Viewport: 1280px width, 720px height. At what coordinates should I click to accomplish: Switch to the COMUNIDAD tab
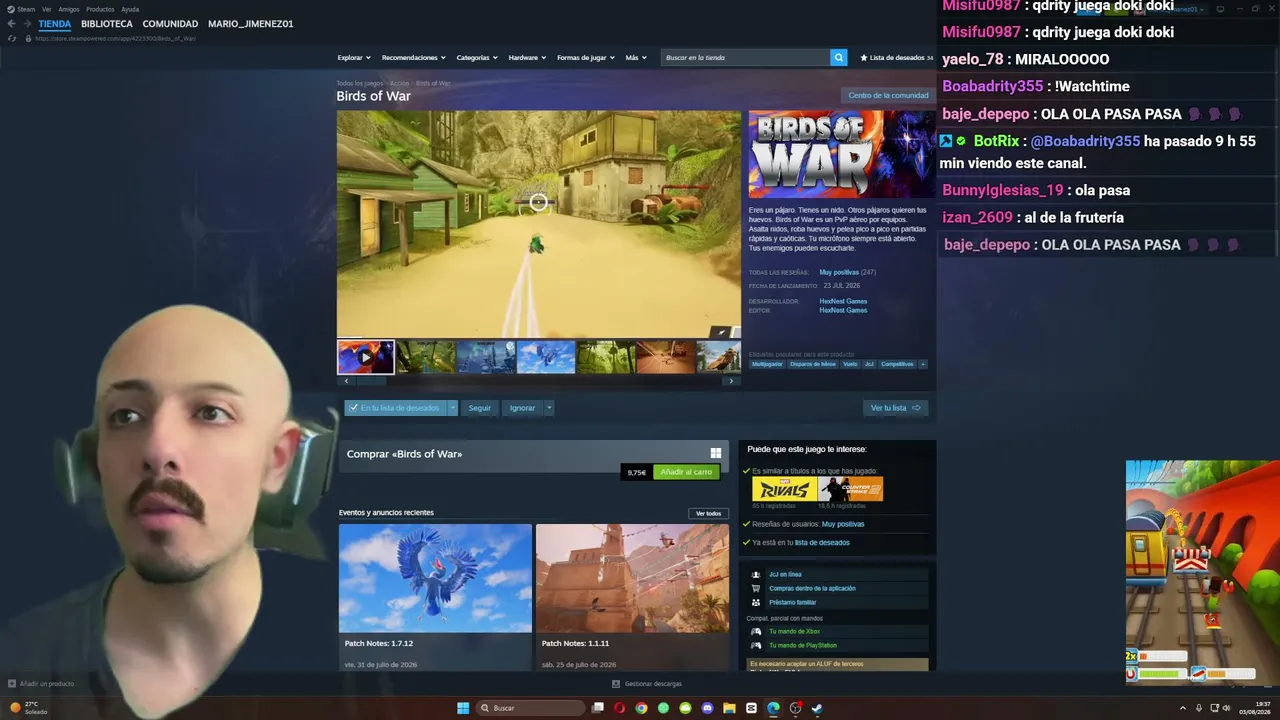click(170, 24)
